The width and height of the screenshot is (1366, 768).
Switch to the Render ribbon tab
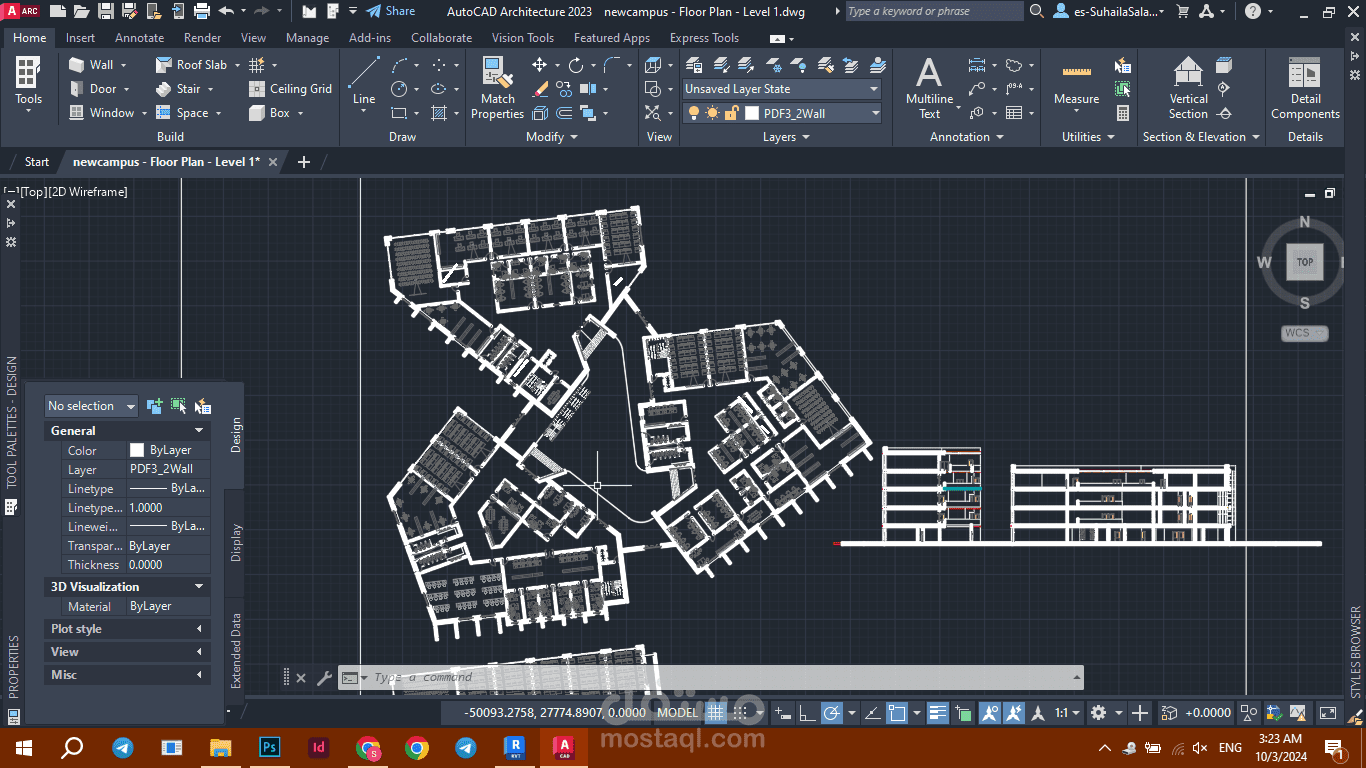point(203,38)
